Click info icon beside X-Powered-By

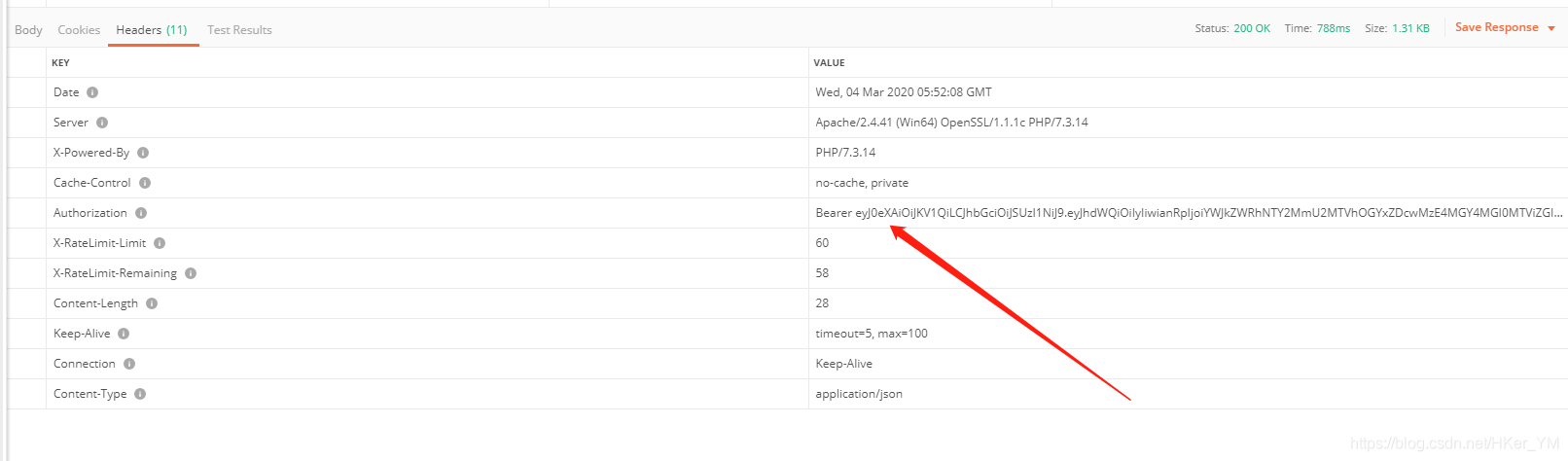pos(143,153)
